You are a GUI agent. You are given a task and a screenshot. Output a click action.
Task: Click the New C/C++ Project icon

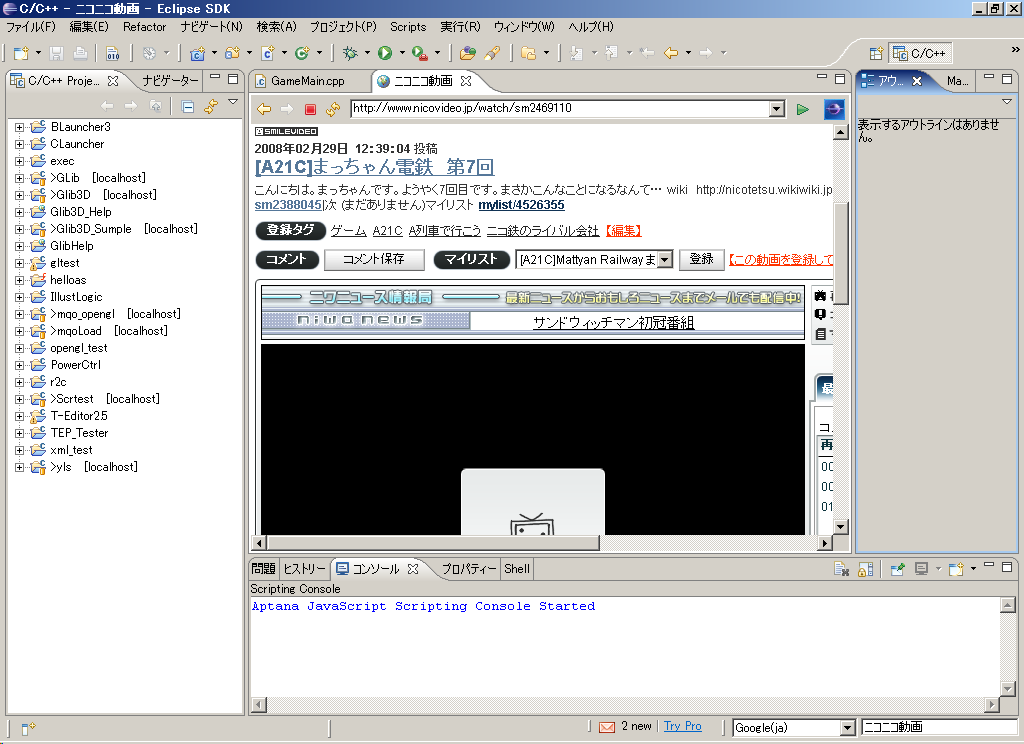coord(197,53)
